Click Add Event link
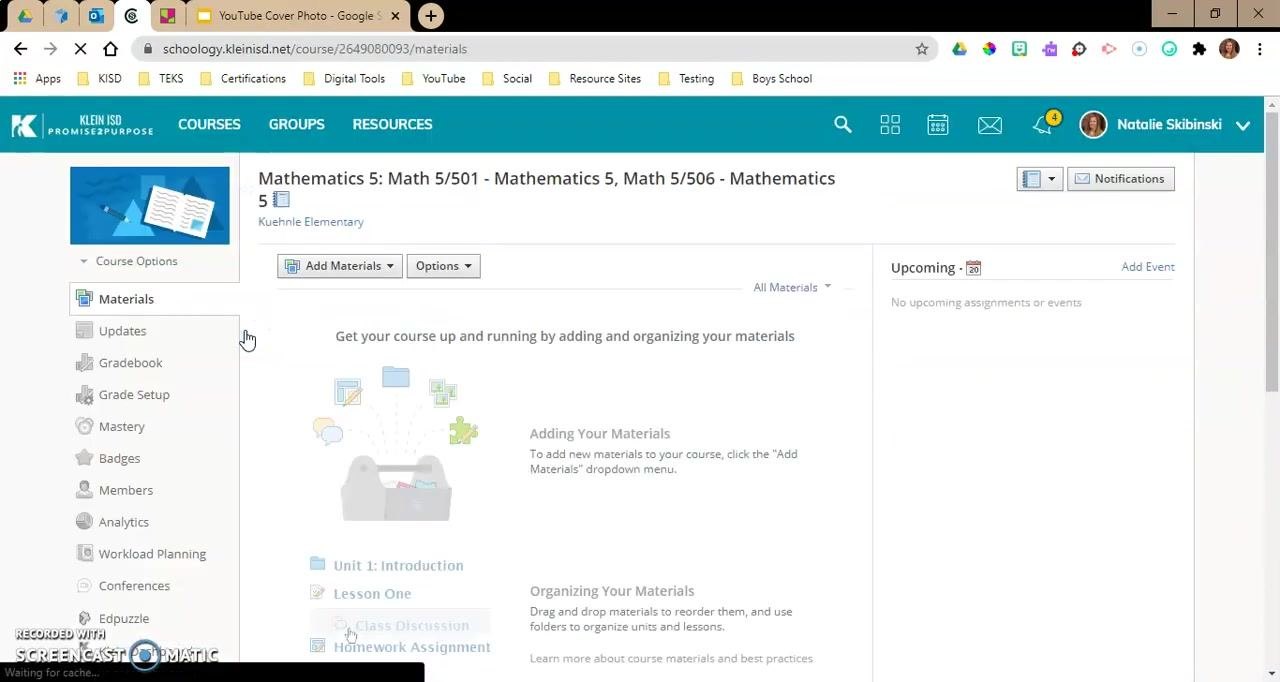Screen dimensions: 1280x682 (1147, 267)
